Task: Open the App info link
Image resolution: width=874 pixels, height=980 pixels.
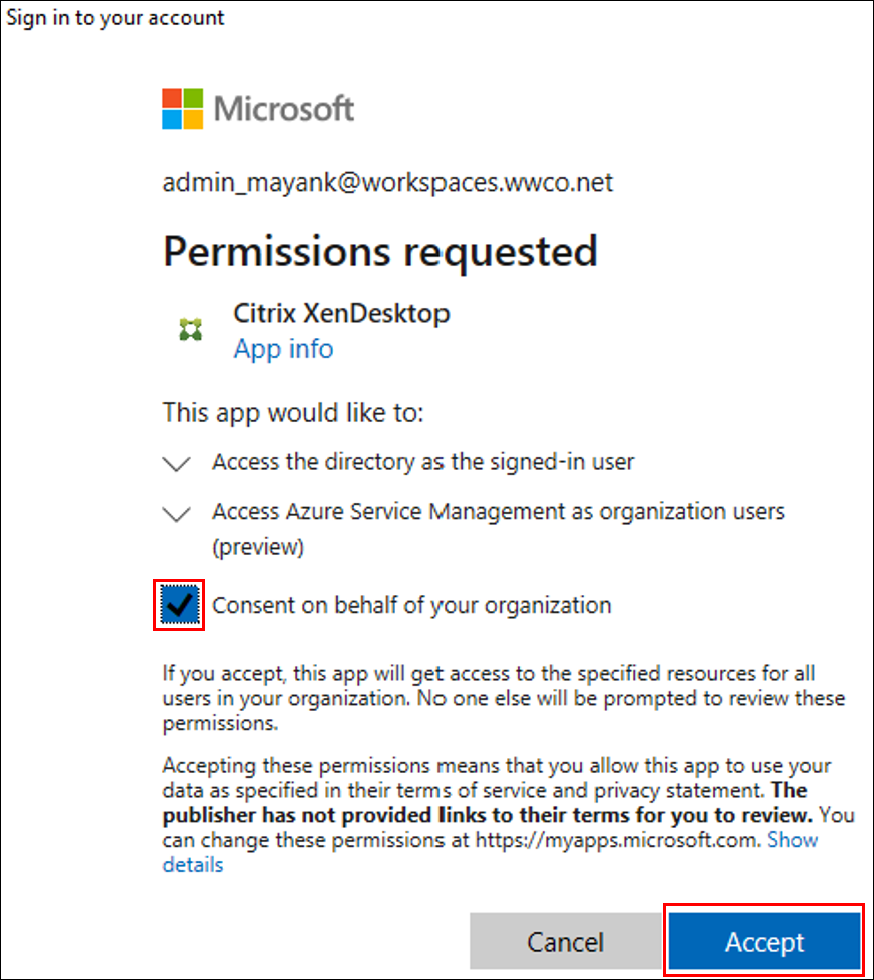Action: pos(283,348)
